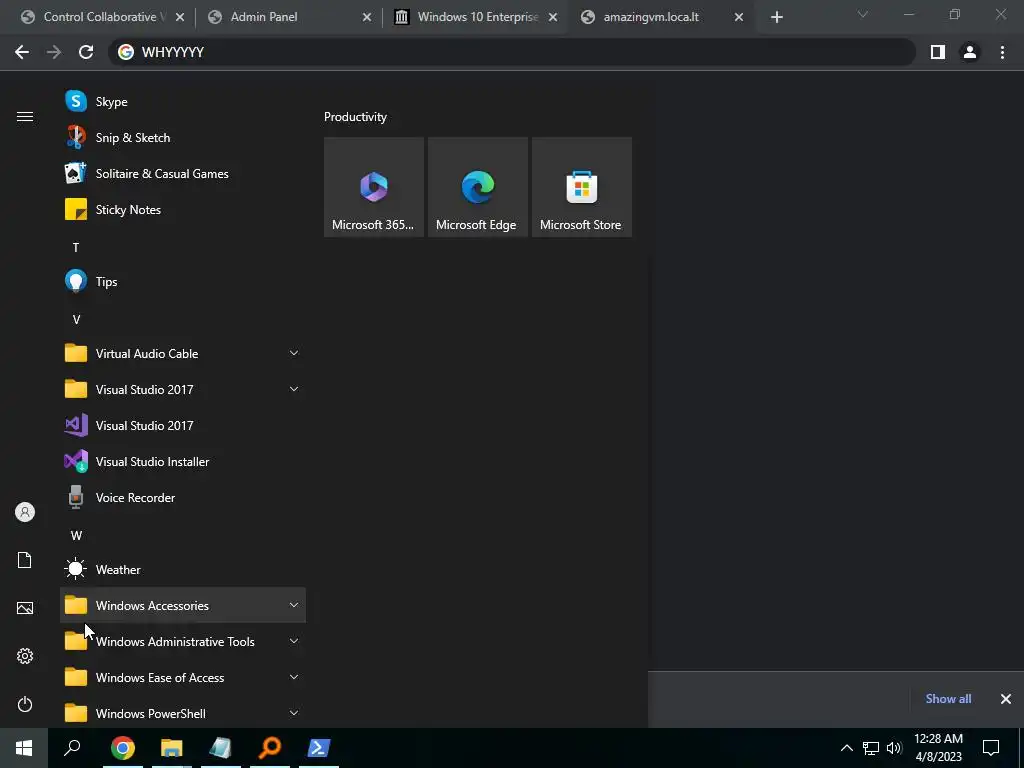Show hidden system tray icons
Screen dimensions: 1024x768
click(x=846, y=748)
